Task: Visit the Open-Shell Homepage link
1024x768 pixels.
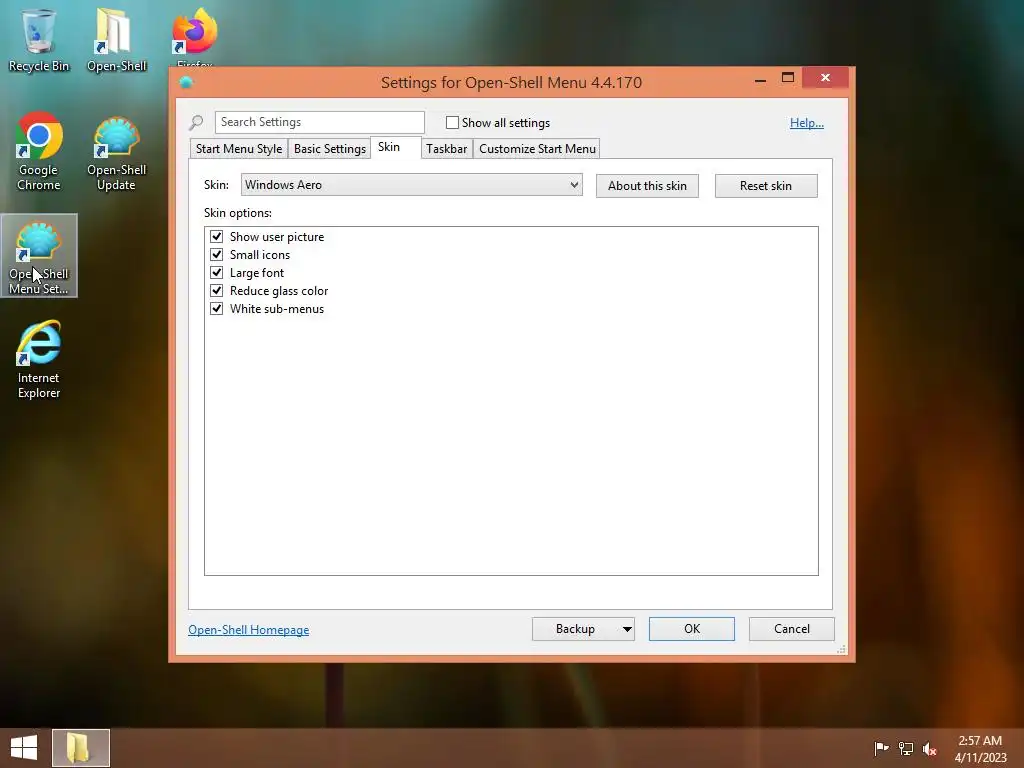Action: click(249, 630)
